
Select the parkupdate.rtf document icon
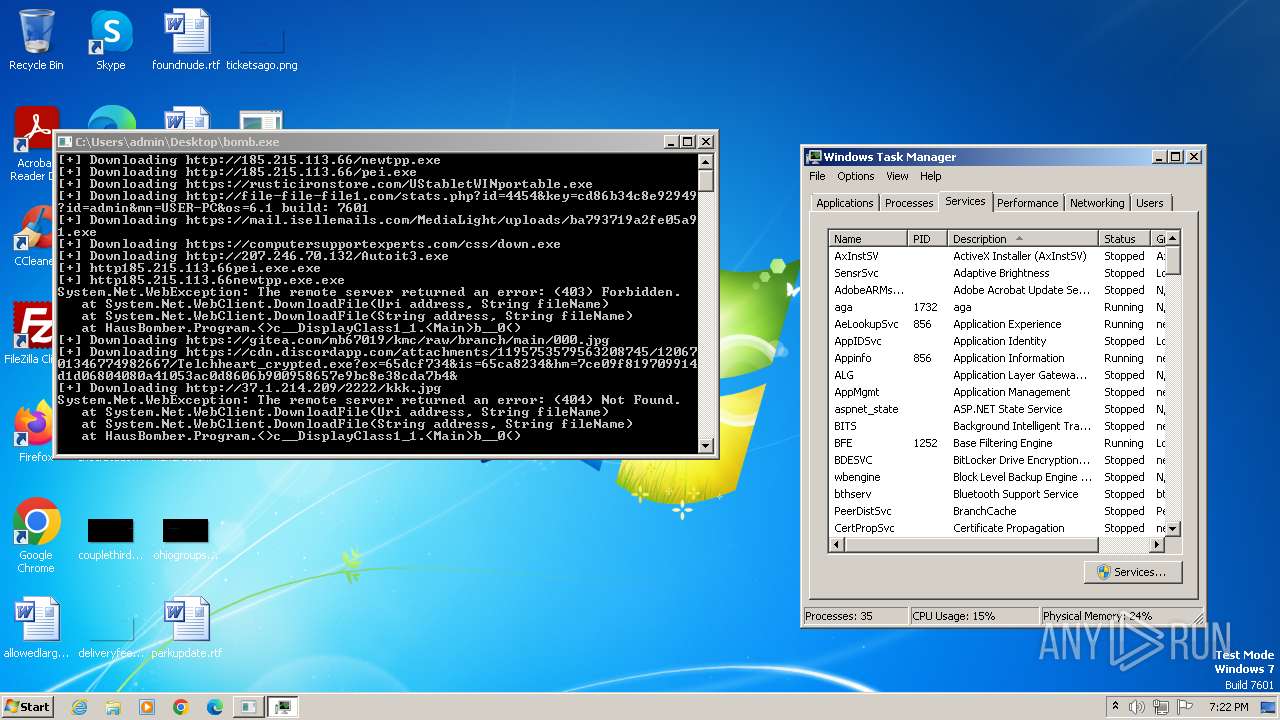coord(186,628)
